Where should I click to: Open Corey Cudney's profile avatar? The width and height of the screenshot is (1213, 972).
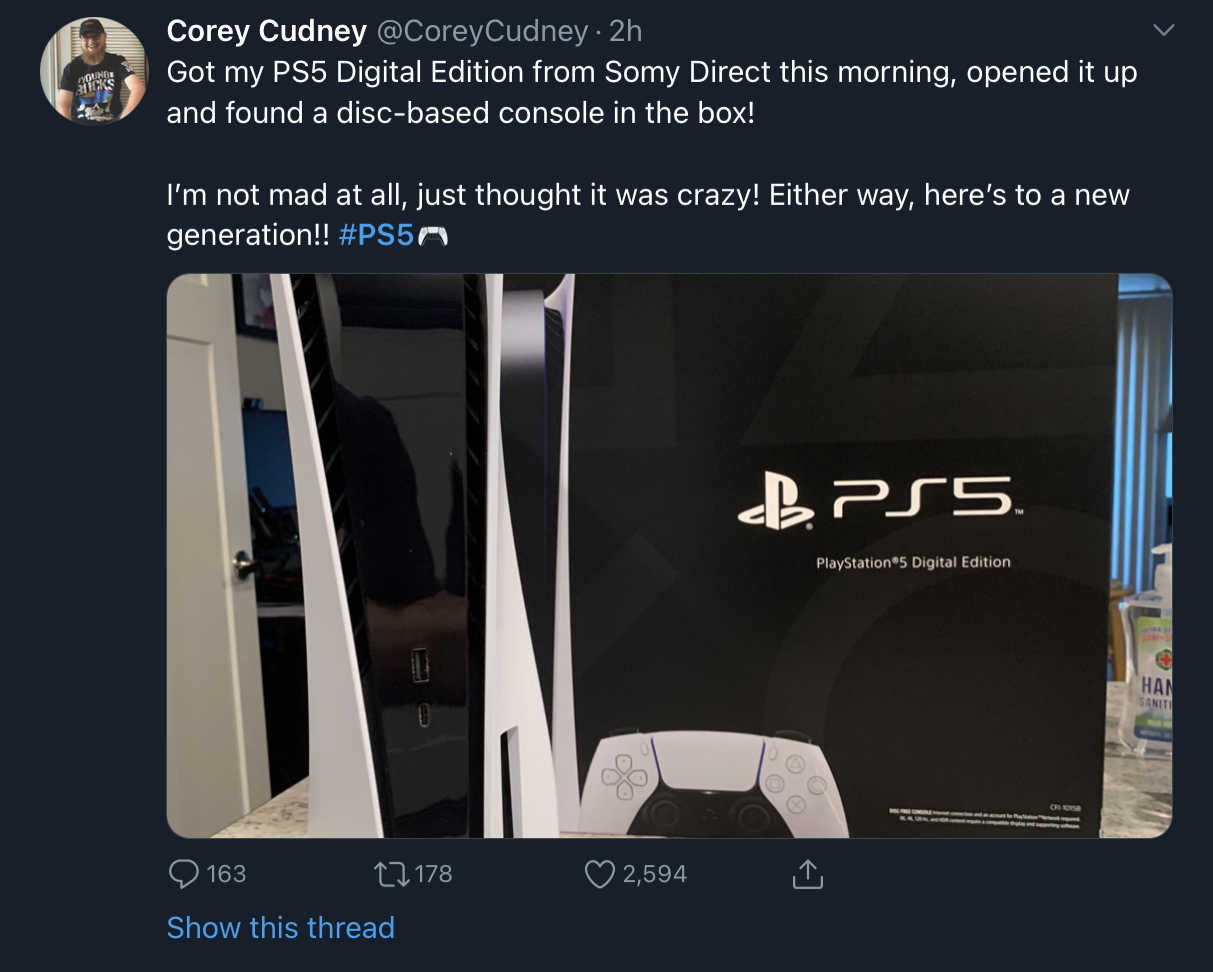click(93, 70)
